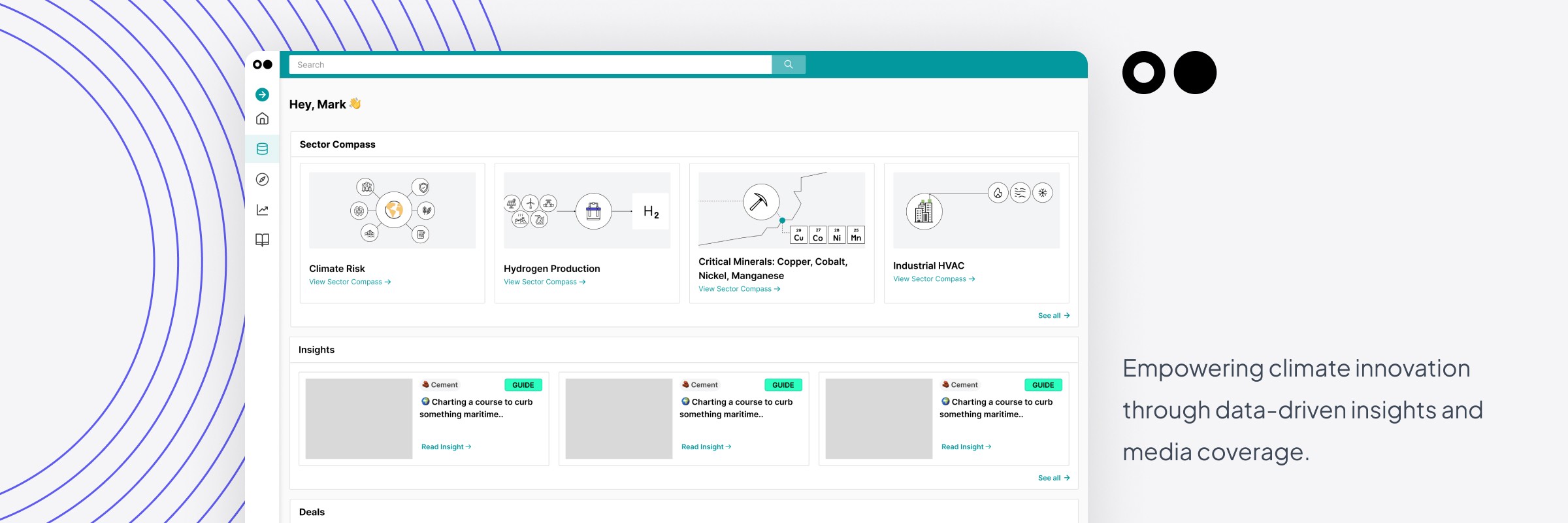Click the Critical Minerals card title
1568x523 pixels.
point(773,269)
